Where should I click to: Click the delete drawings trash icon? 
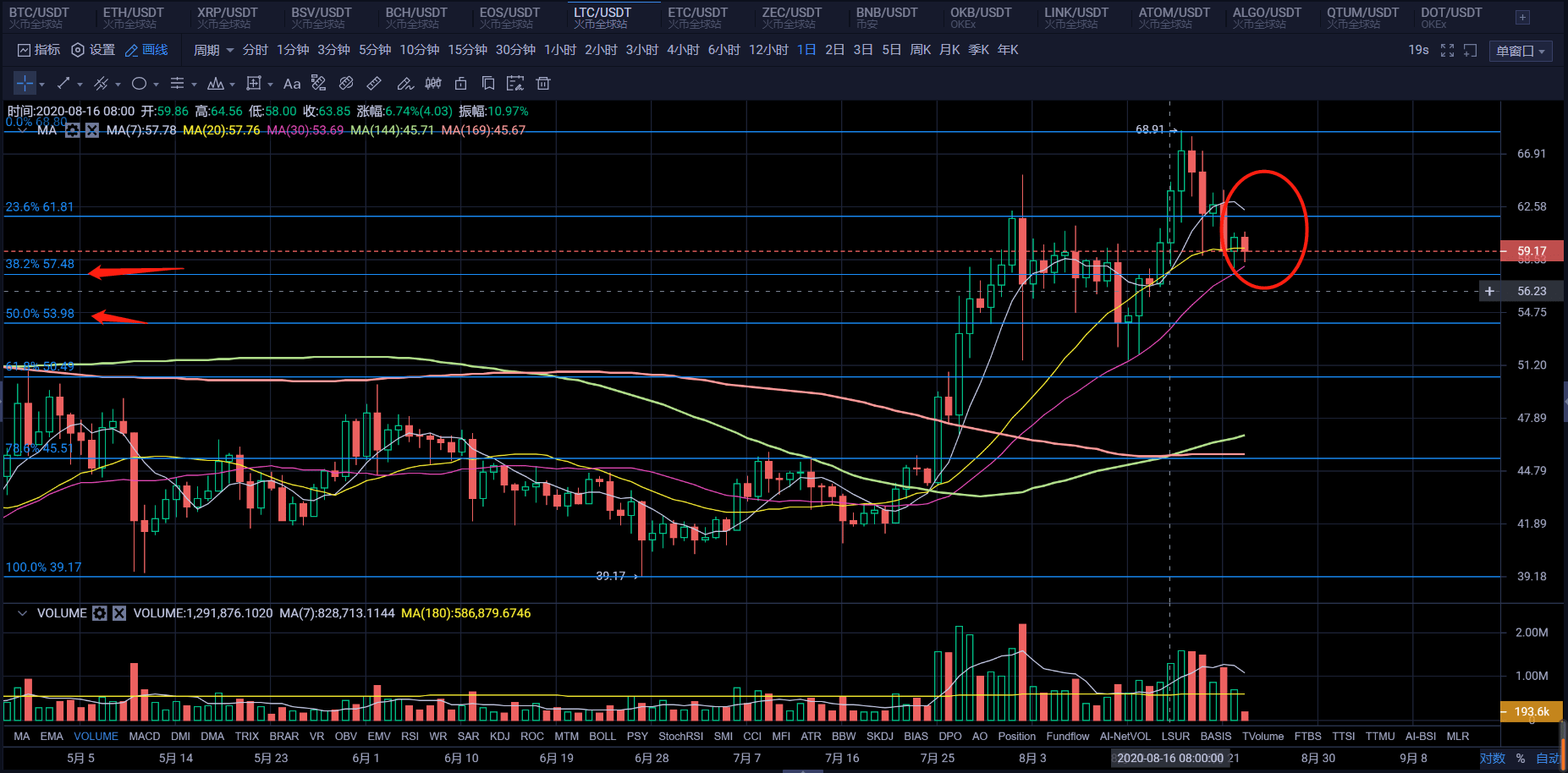click(543, 84)
